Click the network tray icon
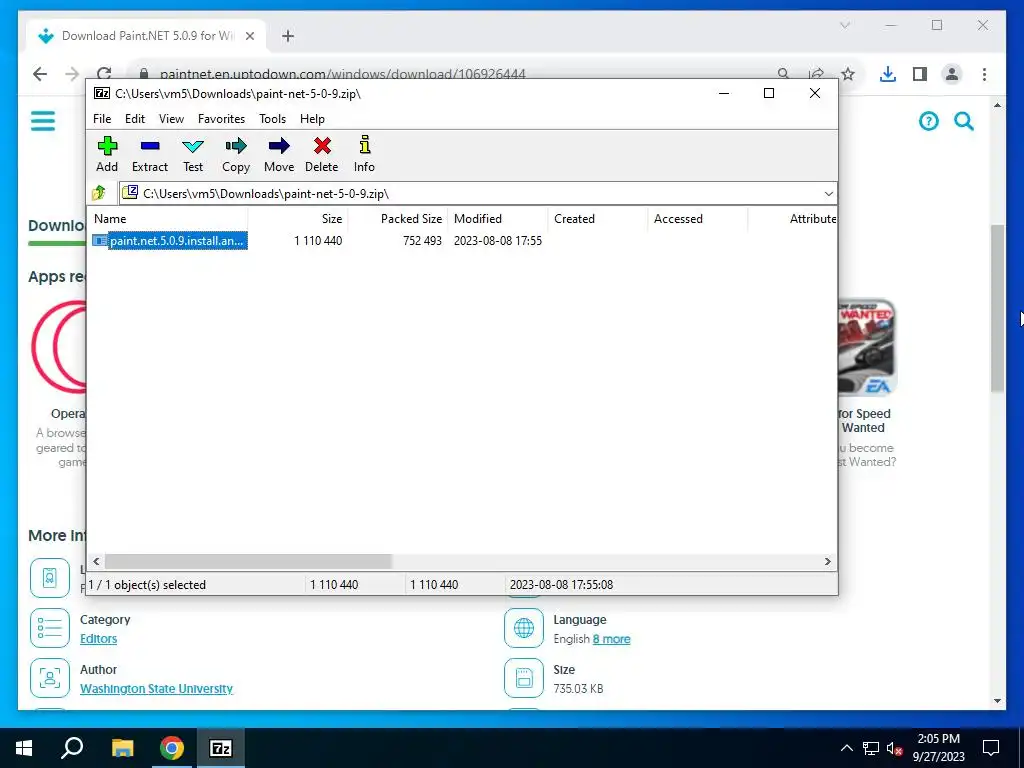The height and width of the screenshot is (768, 1024). click(x=871, y=748)
